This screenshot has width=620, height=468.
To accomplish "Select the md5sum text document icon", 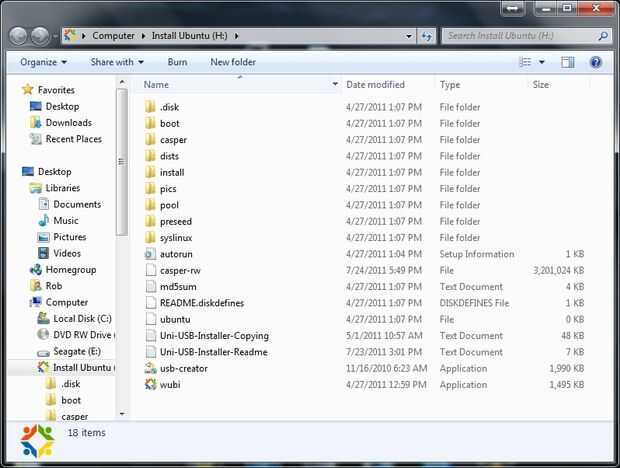I will click(150, 287).
